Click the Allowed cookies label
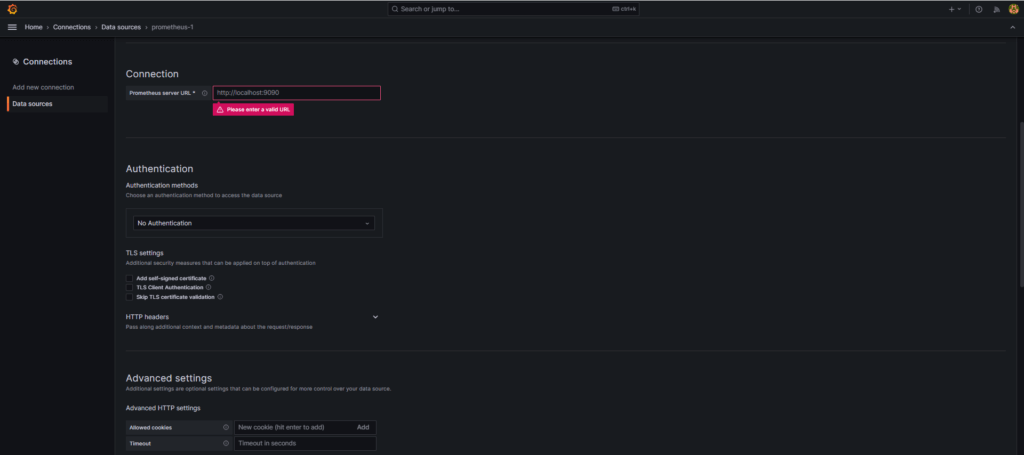This screenshot has height=455, width=1024. 151,428
